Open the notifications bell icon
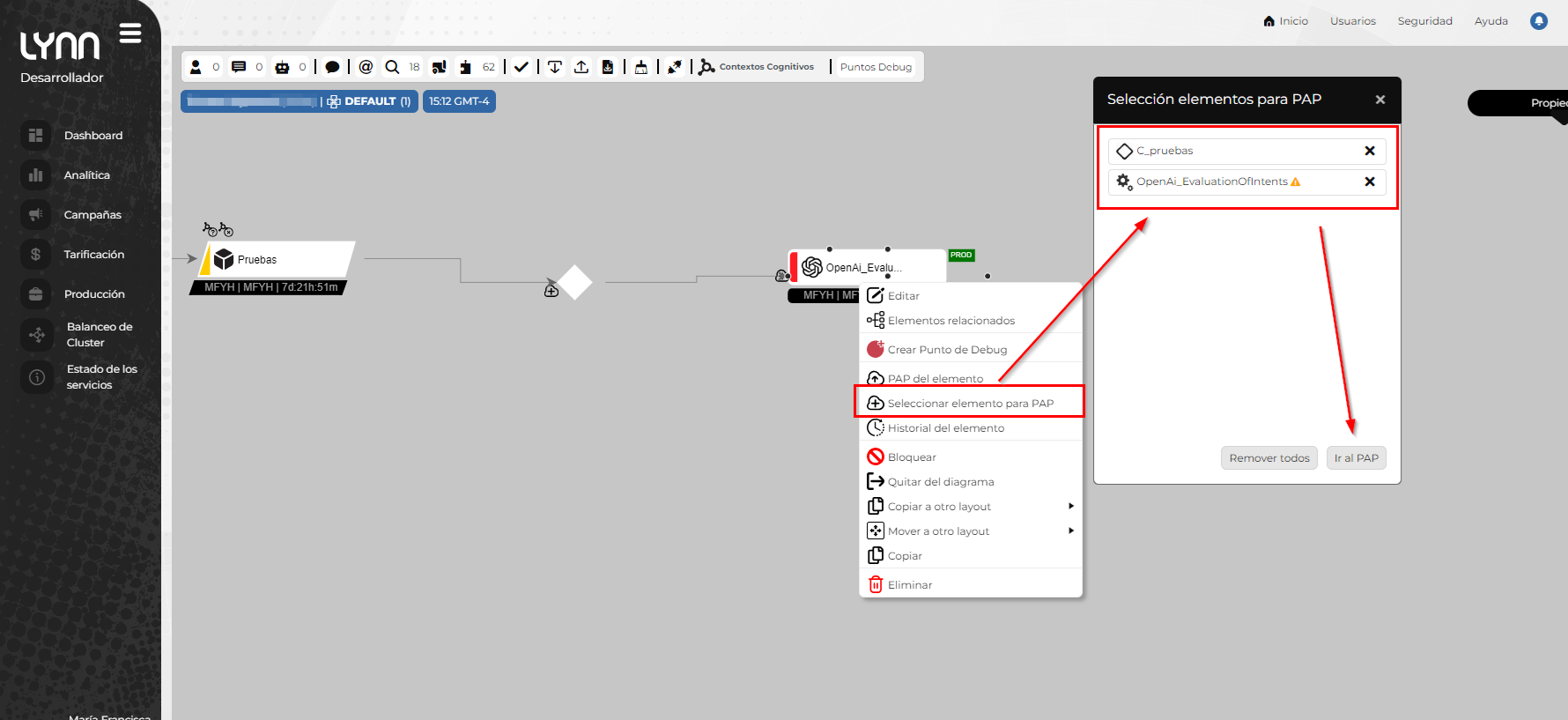 click(x=1539, y=21)
